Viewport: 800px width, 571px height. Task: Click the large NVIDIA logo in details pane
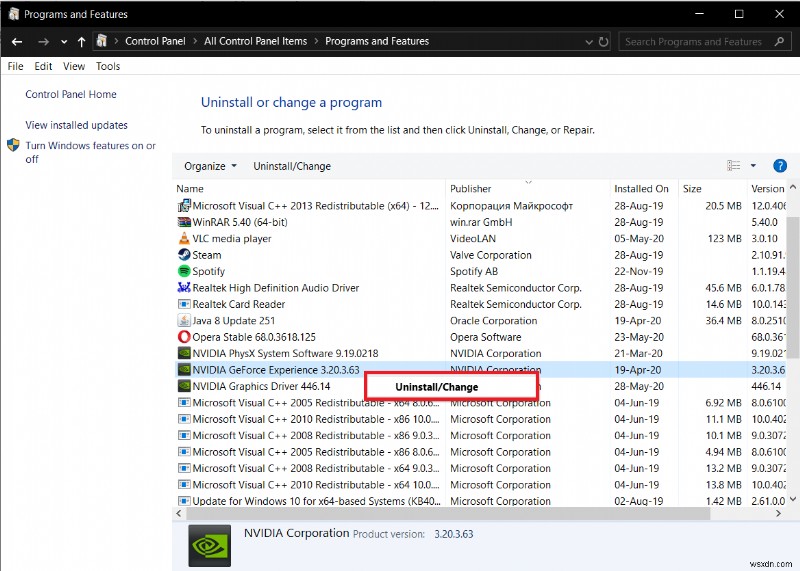point(209,545)
